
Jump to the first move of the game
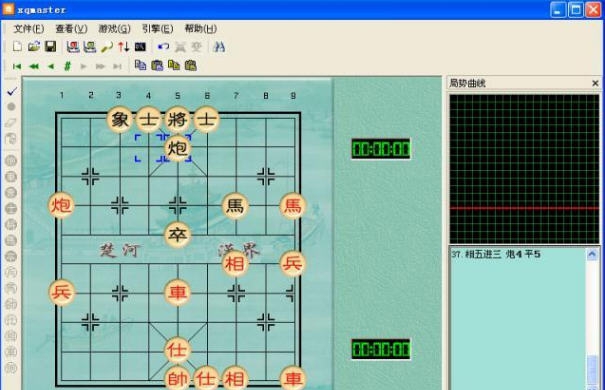pyautogui.click(x=17, y=66)
